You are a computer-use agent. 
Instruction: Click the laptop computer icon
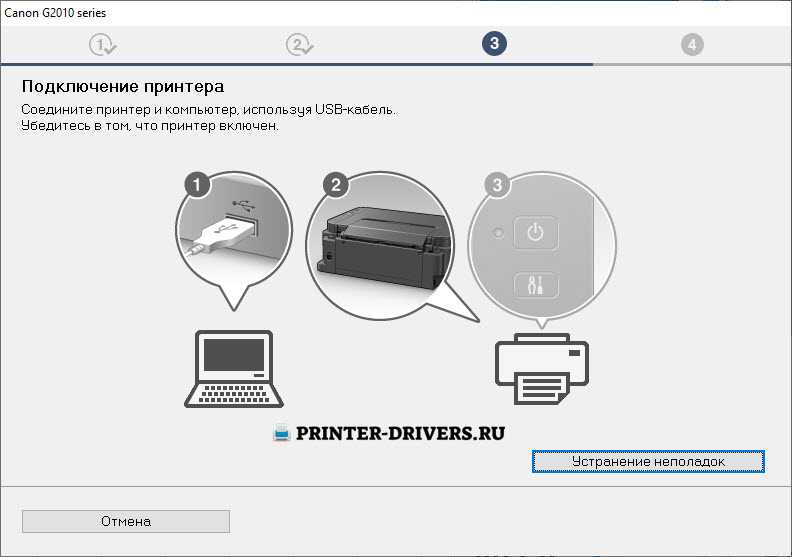tap(234, 369)
